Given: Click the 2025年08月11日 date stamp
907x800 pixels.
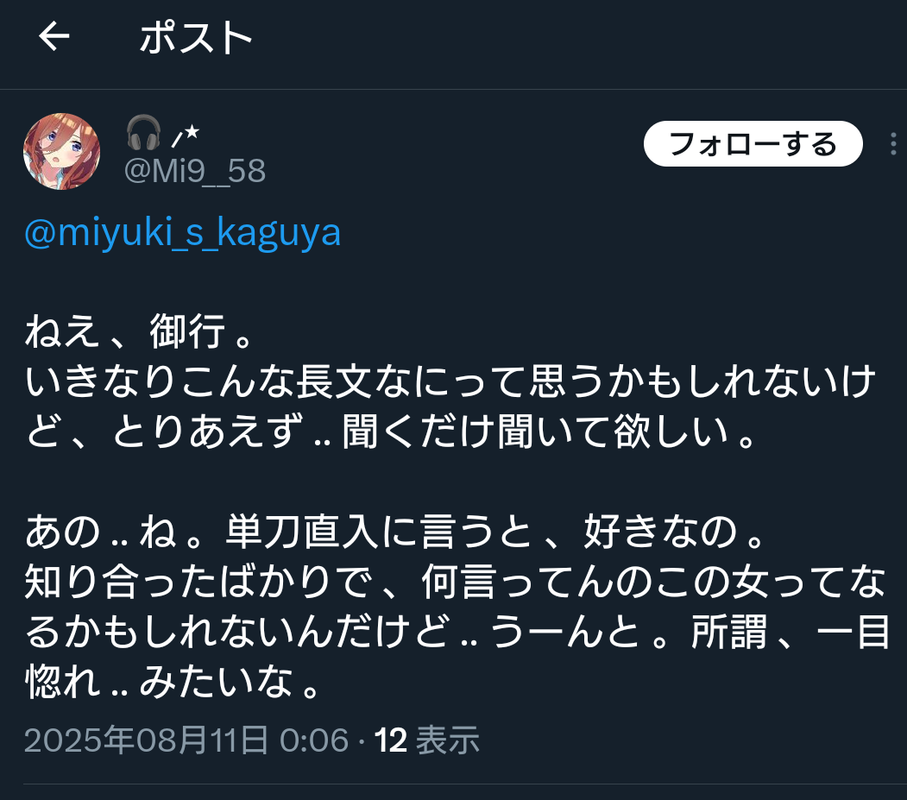Looking at the screenshot, I should [146, 740].
